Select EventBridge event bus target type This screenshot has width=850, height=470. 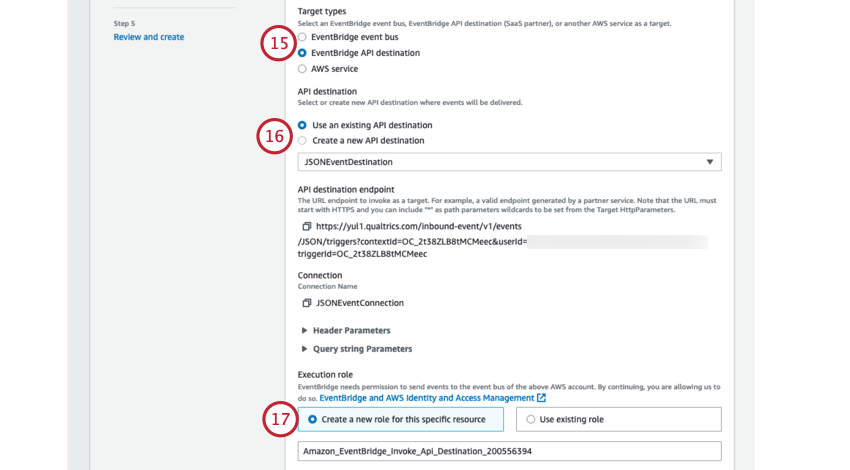pyautogui.click(x=302, y=37)
